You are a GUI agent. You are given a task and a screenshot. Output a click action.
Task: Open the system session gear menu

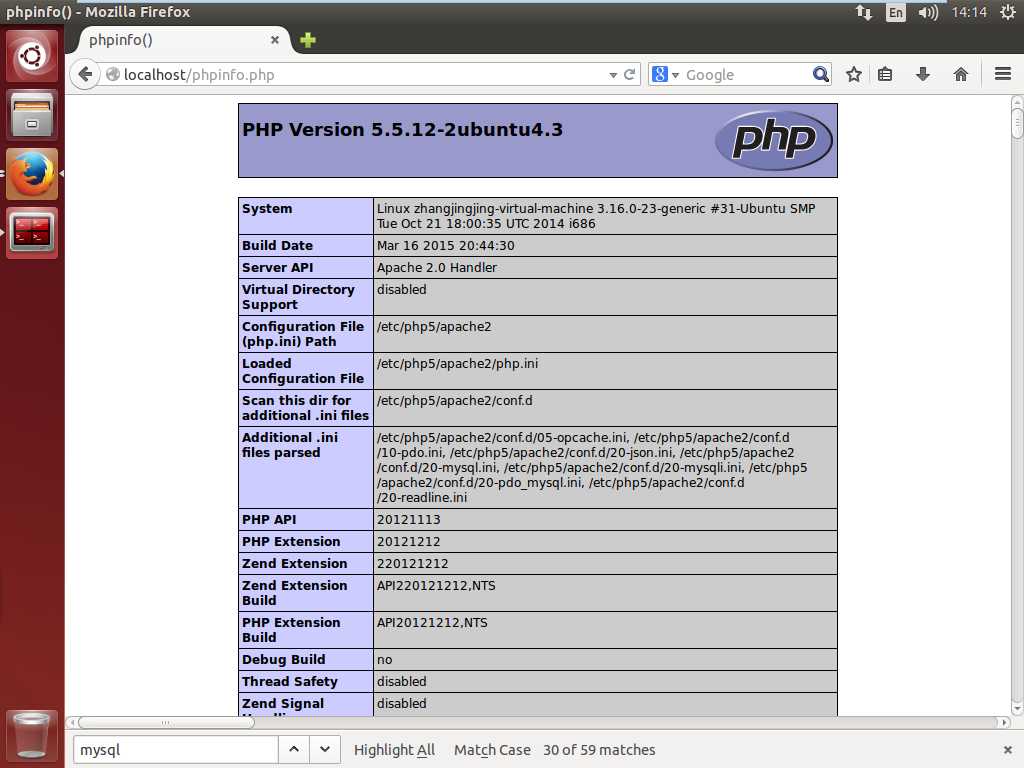1008,12
